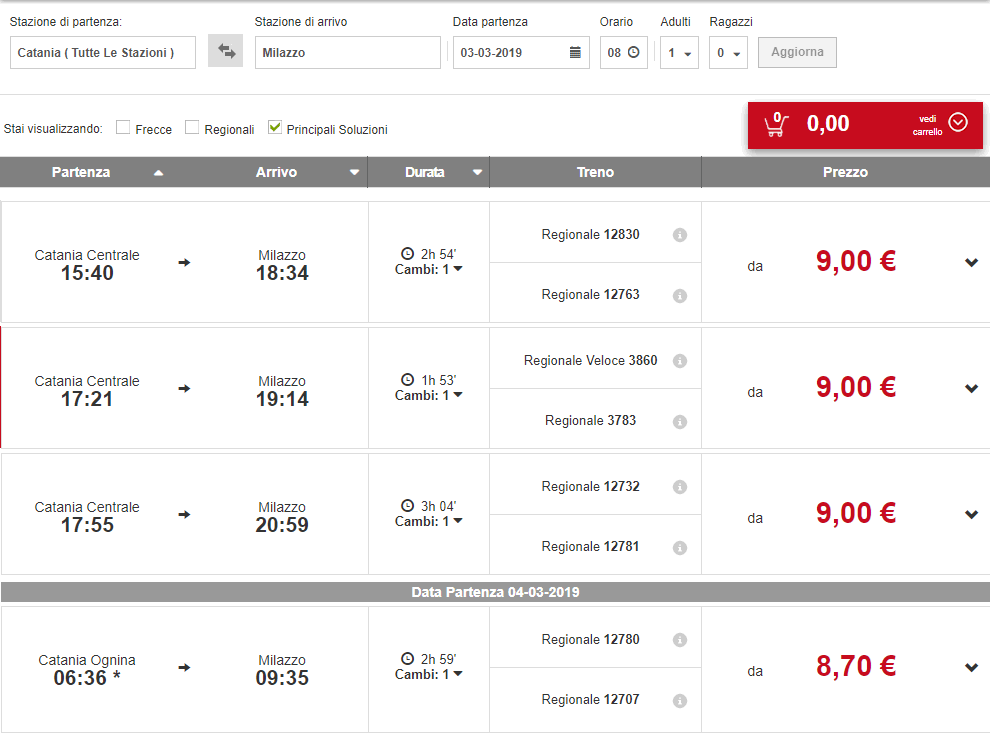The image size is (990, 735).
Task: Click the Prezzo column header
Action: 845,172
